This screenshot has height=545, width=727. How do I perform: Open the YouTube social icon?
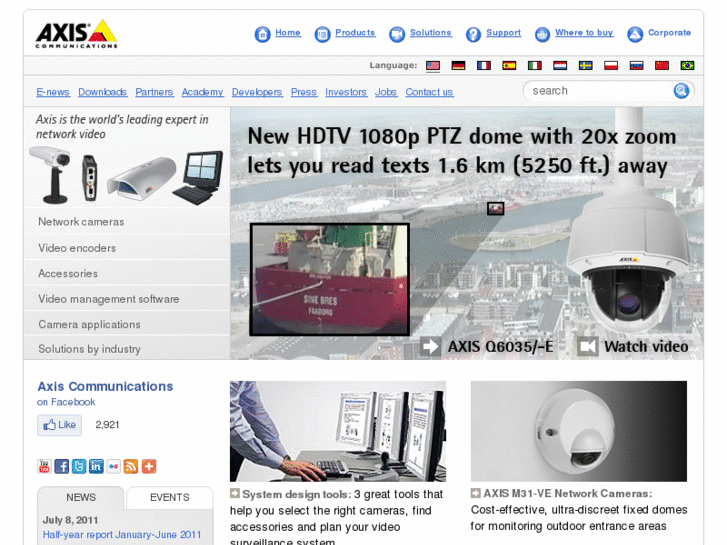tap(44, 466)
